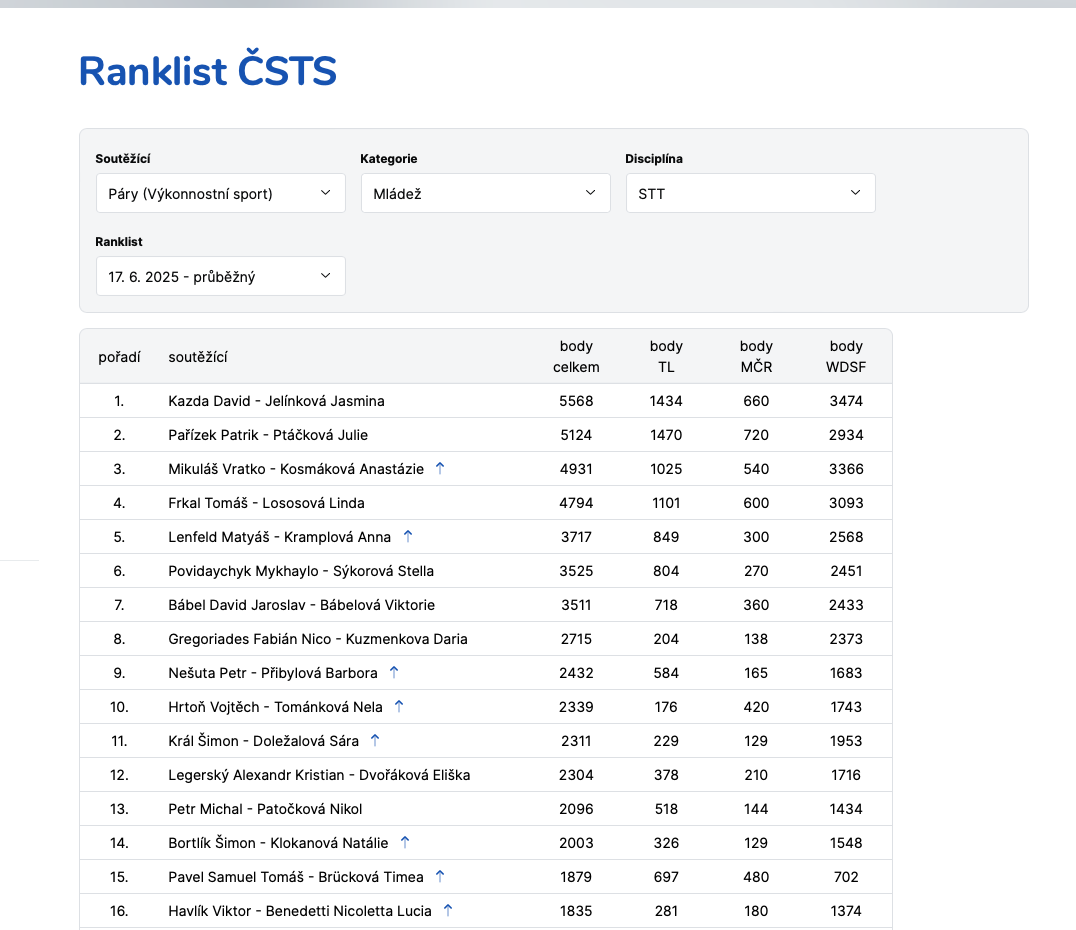Click the 'body celkem' column header
Viewport: 1076px width, 930px height.
tap(576, 357)
